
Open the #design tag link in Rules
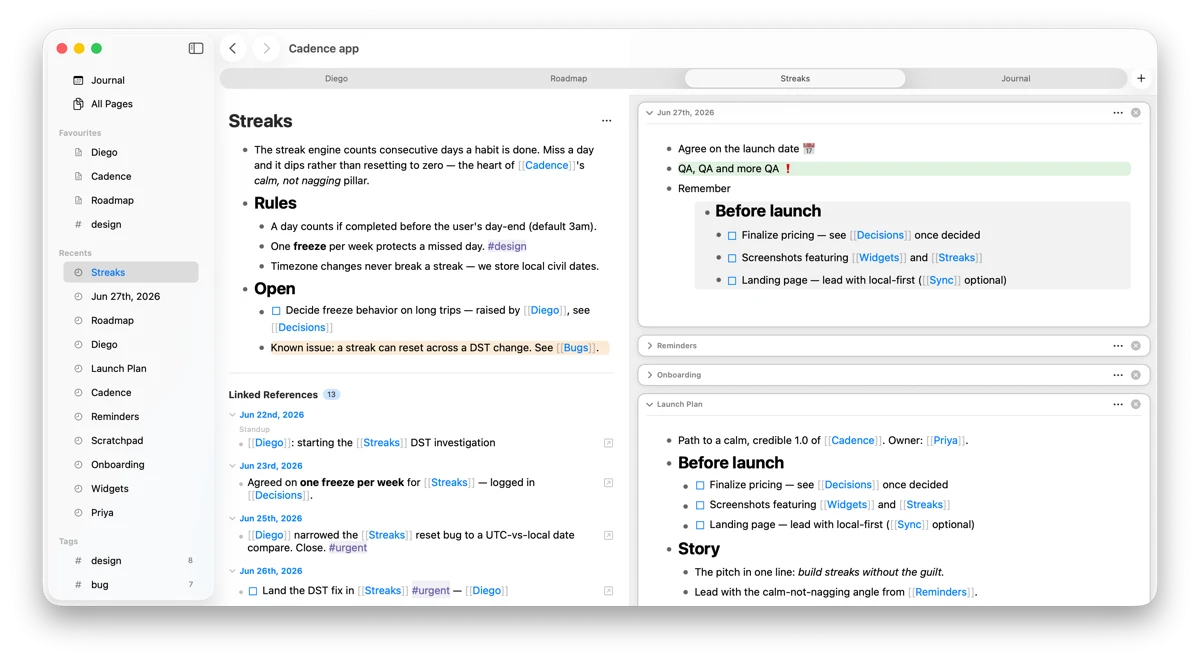(x=507, y=246)
